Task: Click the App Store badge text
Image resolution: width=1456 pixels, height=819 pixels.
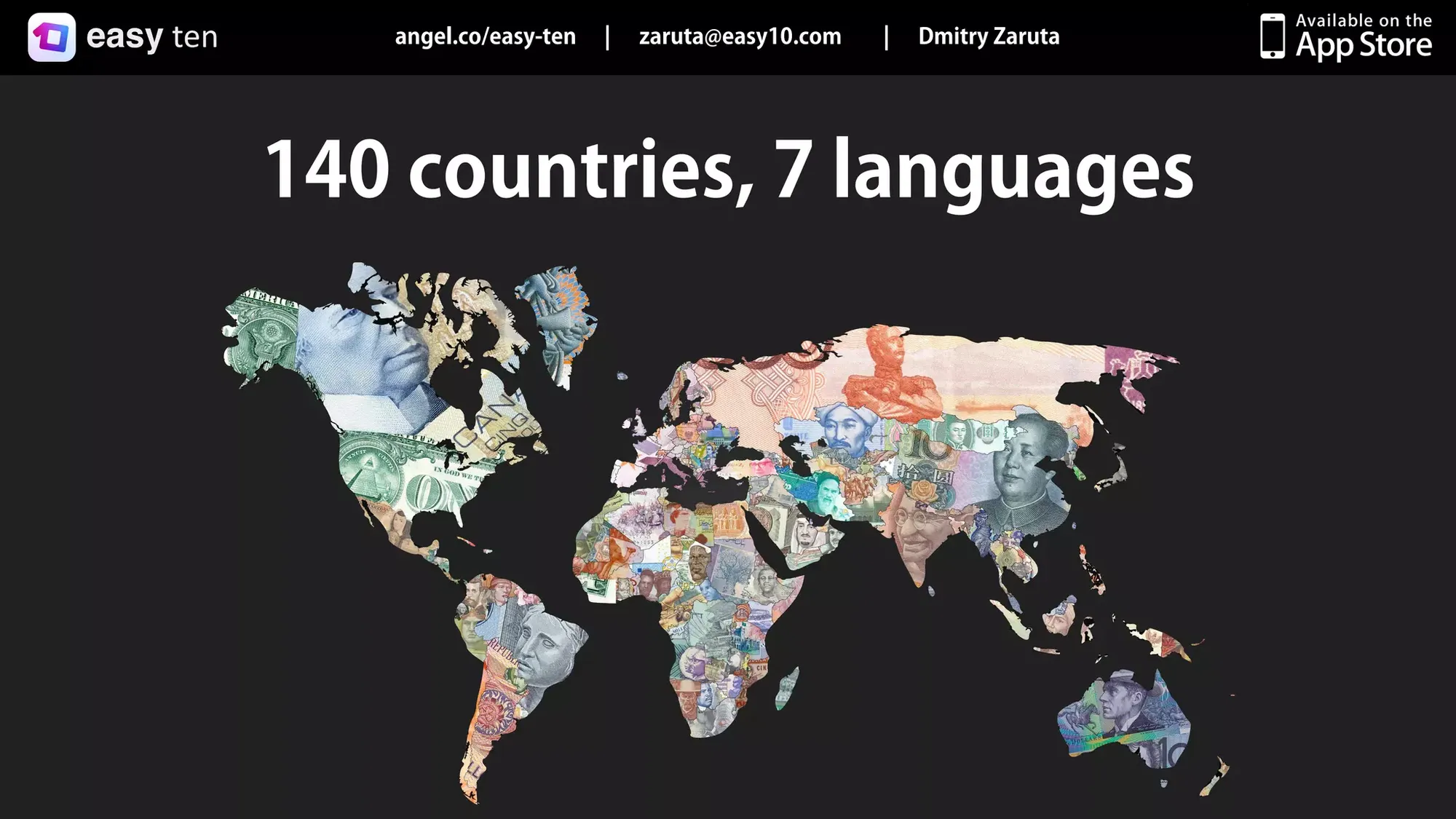Action: (1364, 37)
